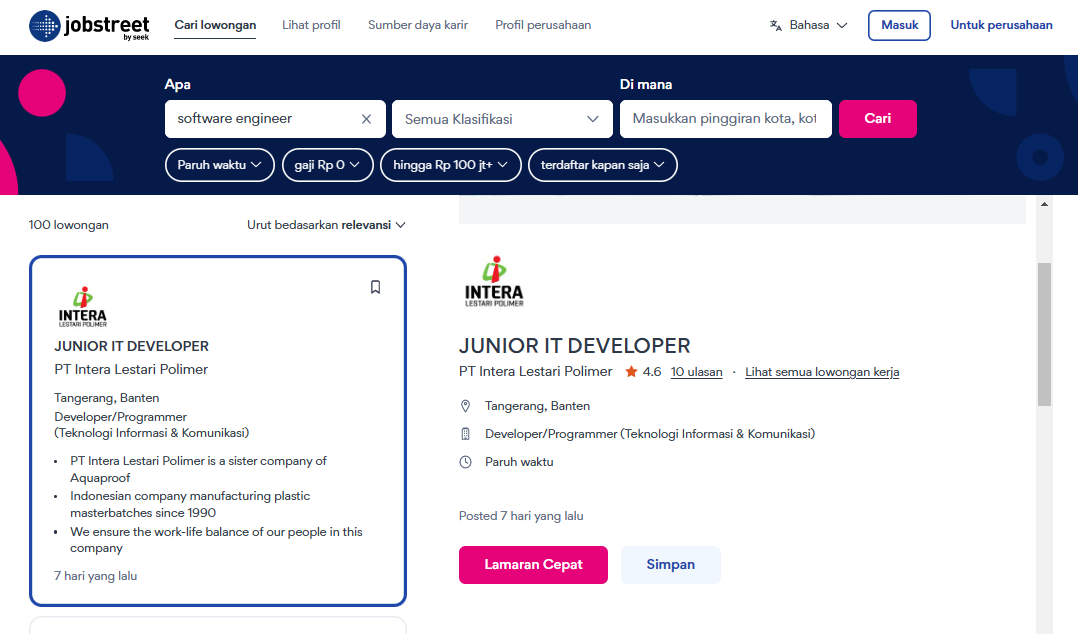Click the scrollbar up arrow
The image size is (1078, 634).
(x=1044, y=204)
